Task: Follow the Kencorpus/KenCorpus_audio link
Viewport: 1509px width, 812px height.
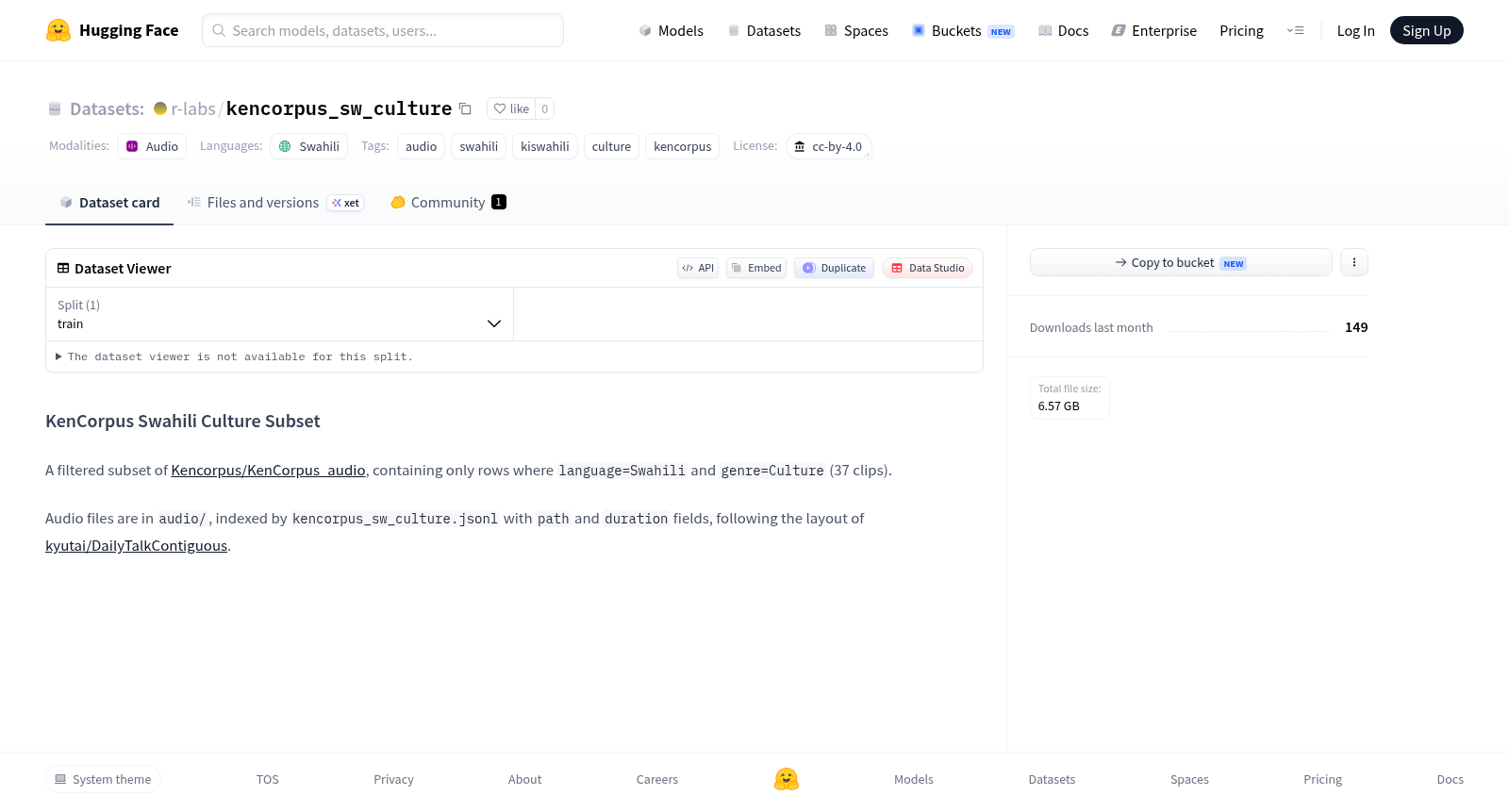Action: tap(268, 470)
